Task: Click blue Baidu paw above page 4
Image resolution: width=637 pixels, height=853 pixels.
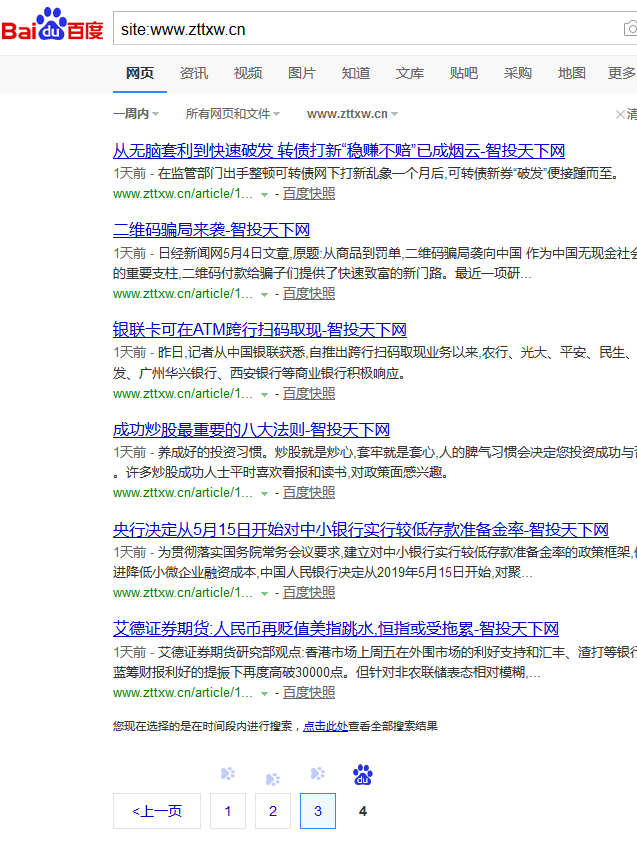Action: point(363,775)
